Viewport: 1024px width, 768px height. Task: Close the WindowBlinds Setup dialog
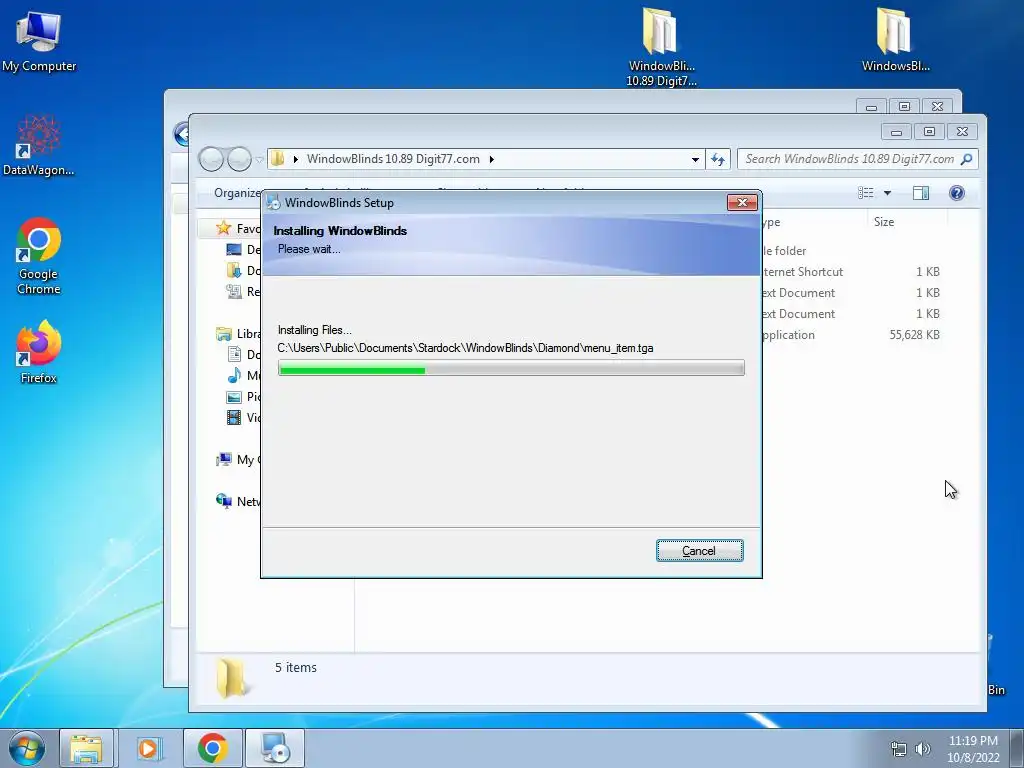click(x=743, y=202)
